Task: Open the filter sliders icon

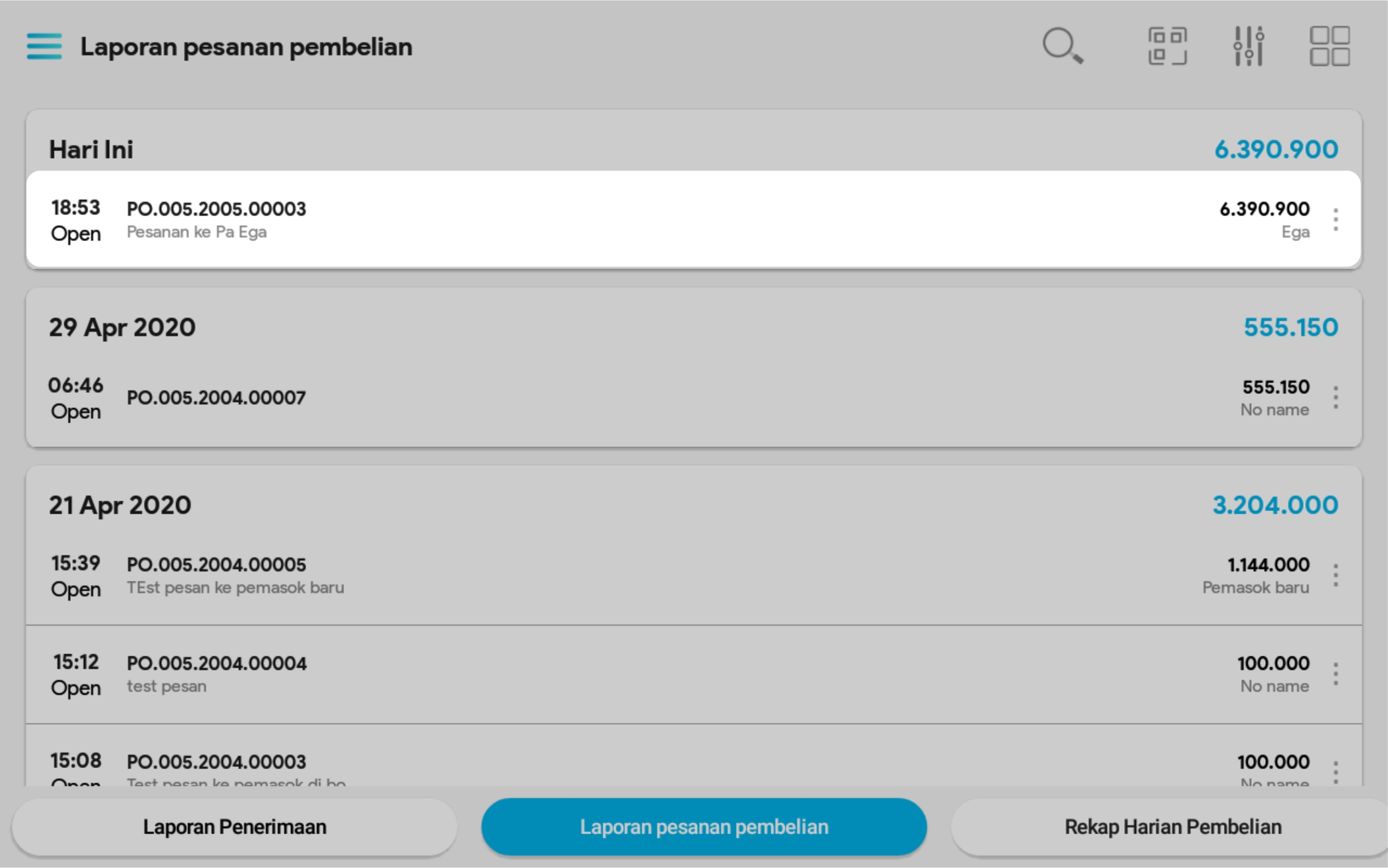Action: click(x=1249, y=46)
